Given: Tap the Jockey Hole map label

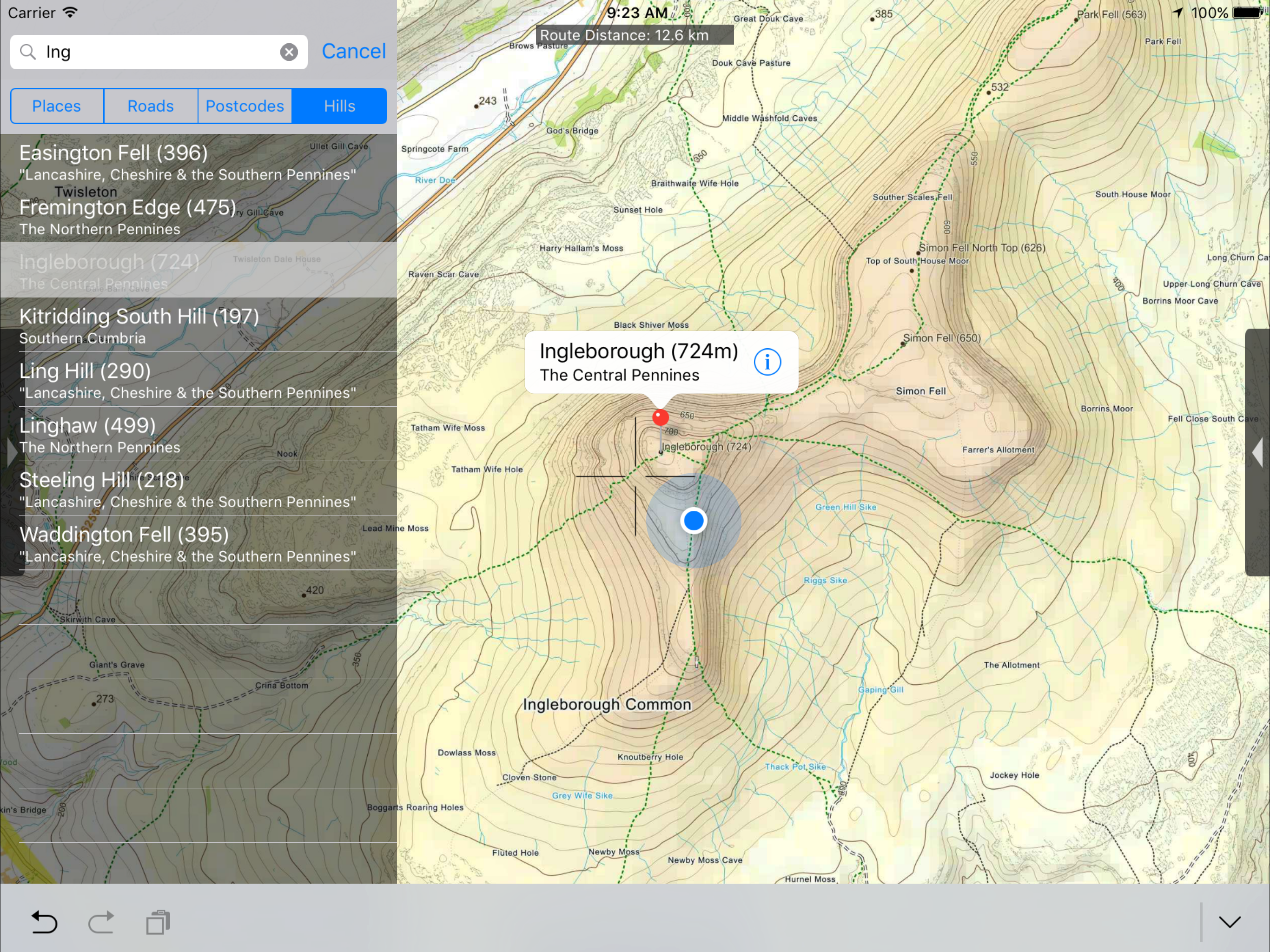Looking at the screenshot, I should 1014,775.
